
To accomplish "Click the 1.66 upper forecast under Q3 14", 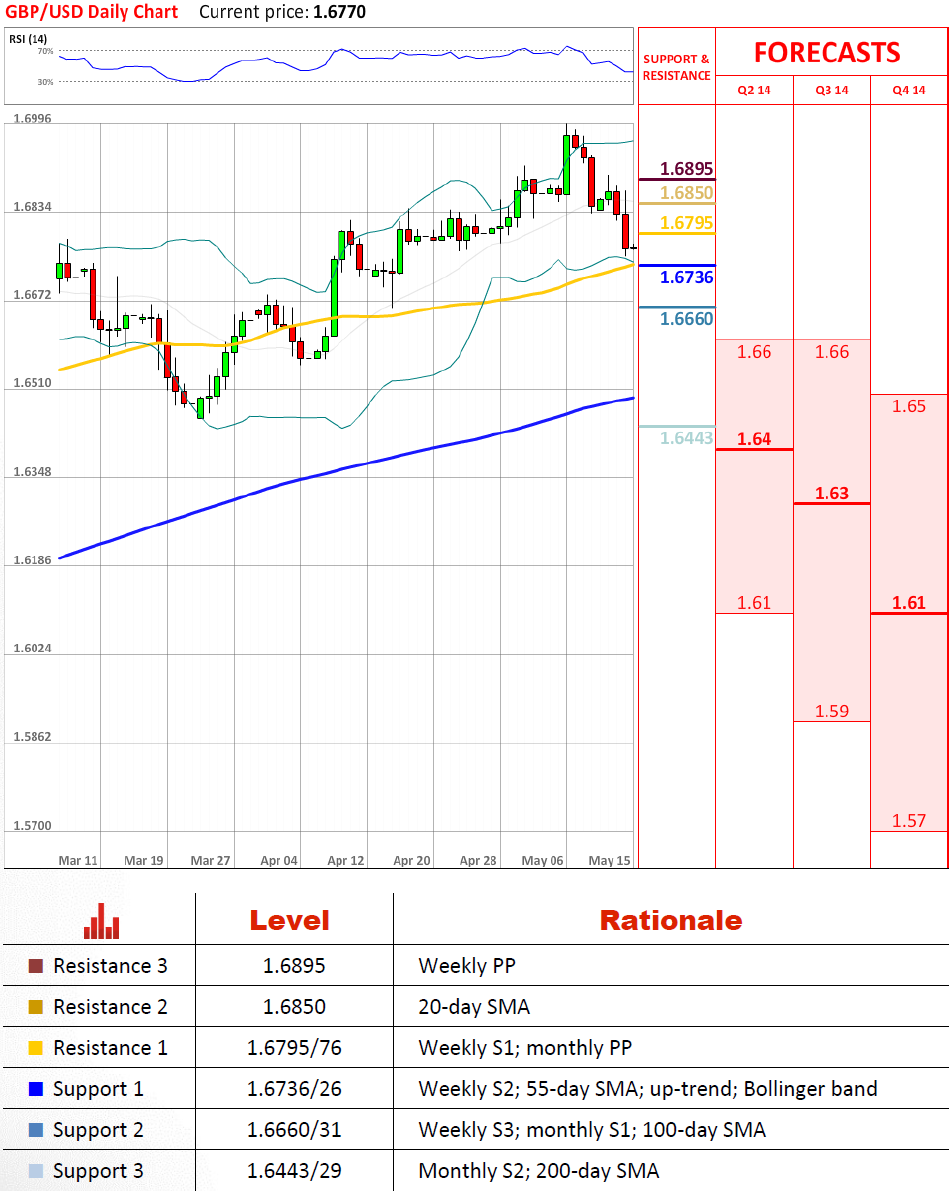I will coord(832,352).
